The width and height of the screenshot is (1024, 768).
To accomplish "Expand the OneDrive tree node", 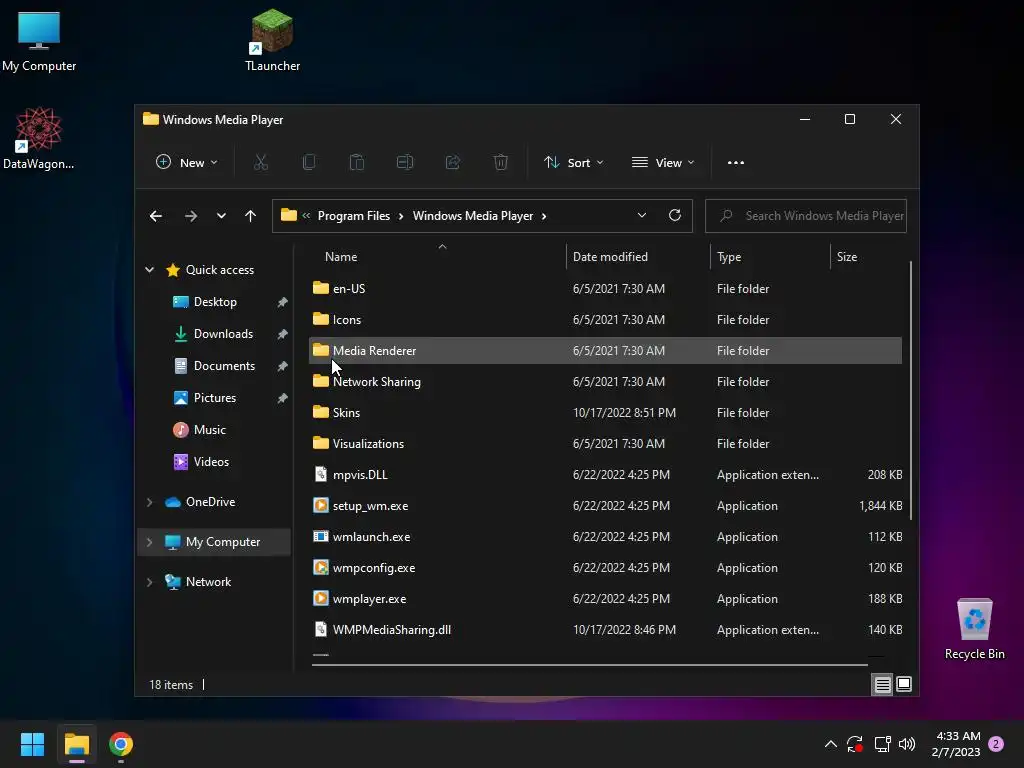I will 150,502.
